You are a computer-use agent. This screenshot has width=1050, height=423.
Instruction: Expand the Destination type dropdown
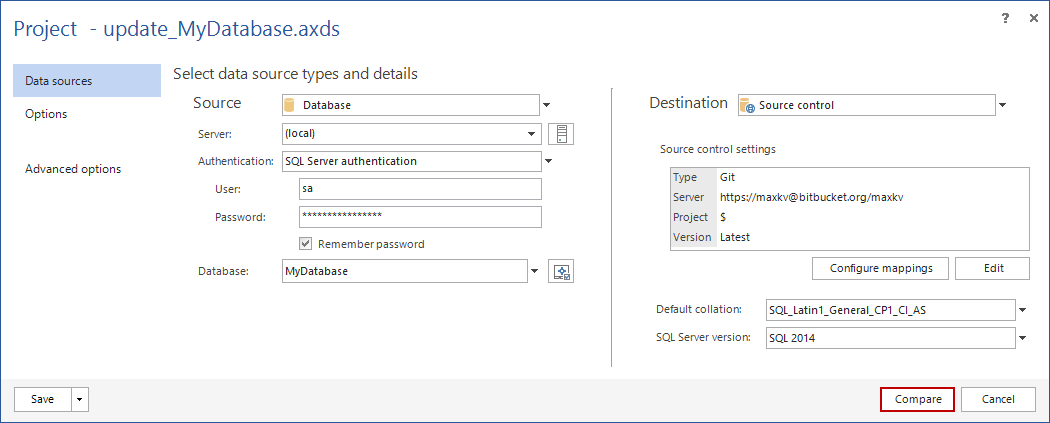[1002, 105]
